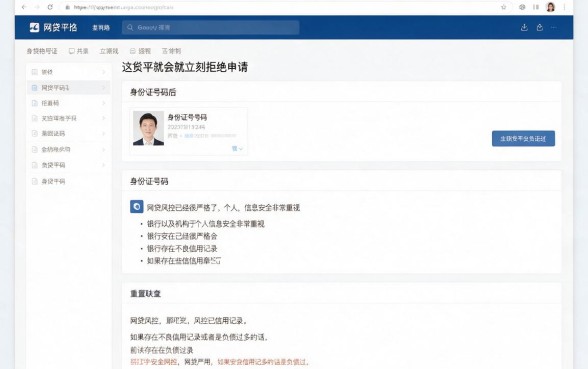Reload the page with the refresh icon
This screenshot has width=588, height=369.
(50, 7)
